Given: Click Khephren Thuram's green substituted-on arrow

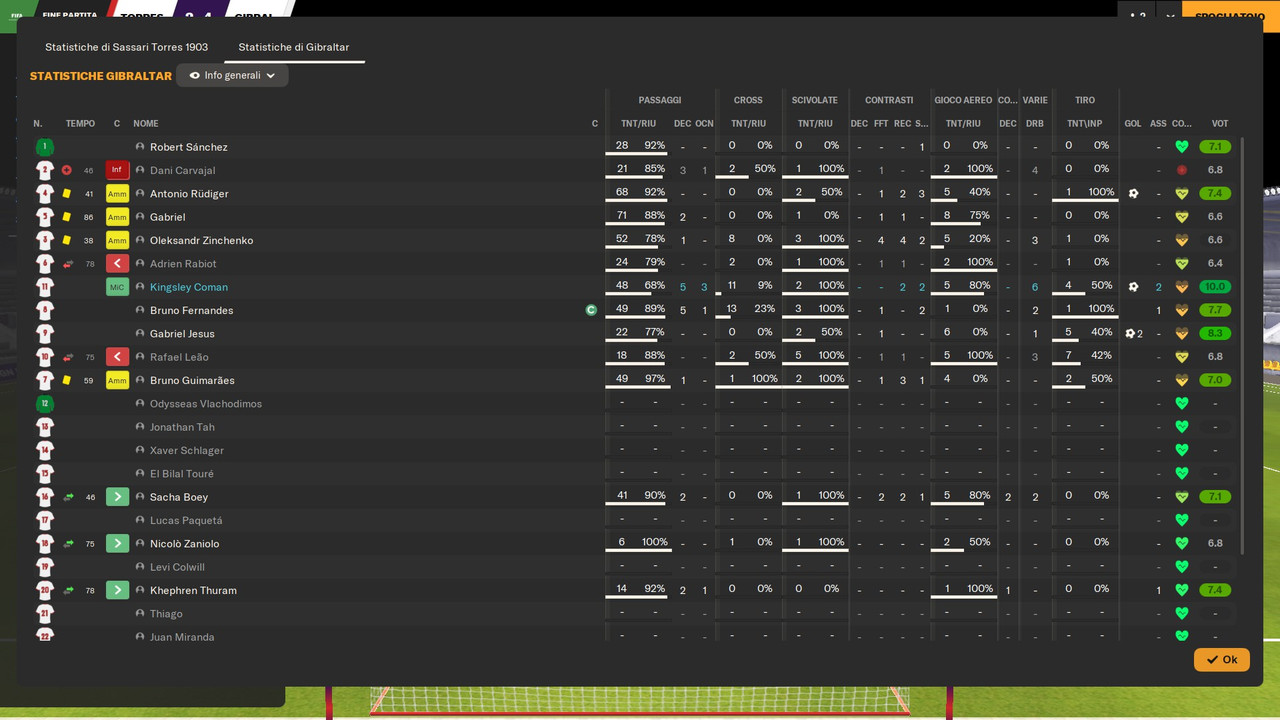Looking at the screenshot, I should click(117, 590).
